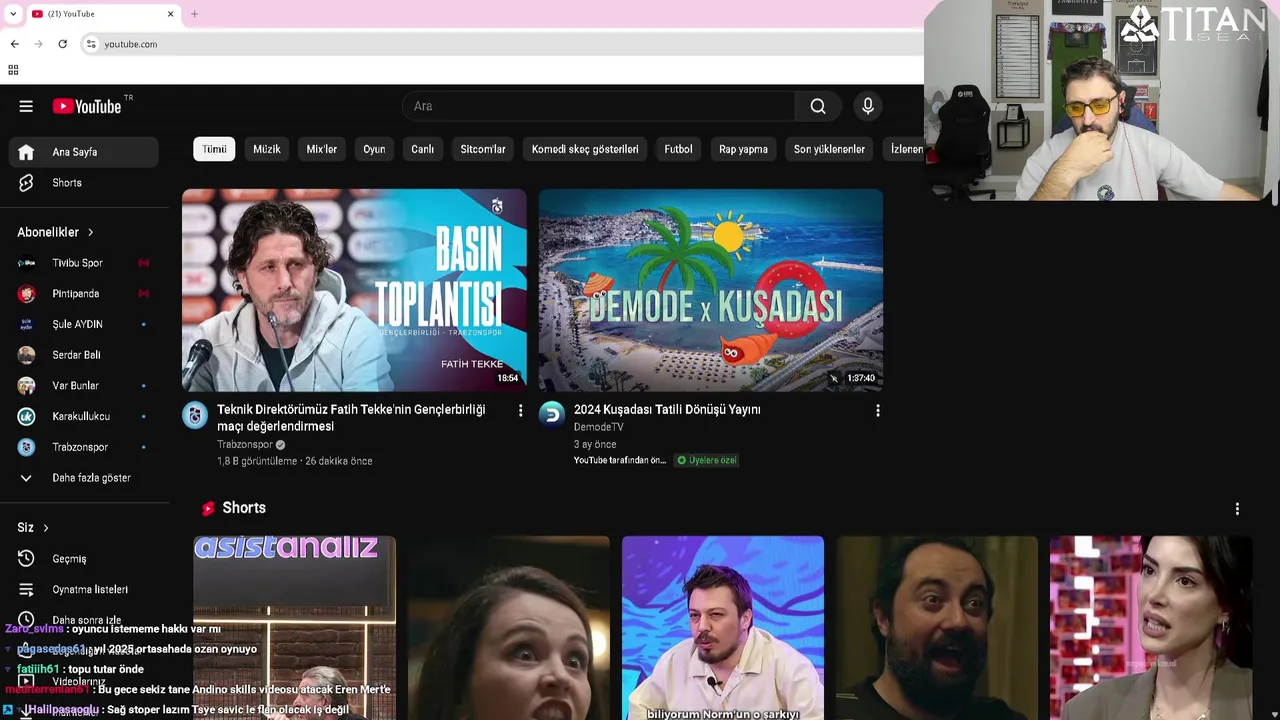
Task: Open site information icon in address bar
Action: pos(91,44)
